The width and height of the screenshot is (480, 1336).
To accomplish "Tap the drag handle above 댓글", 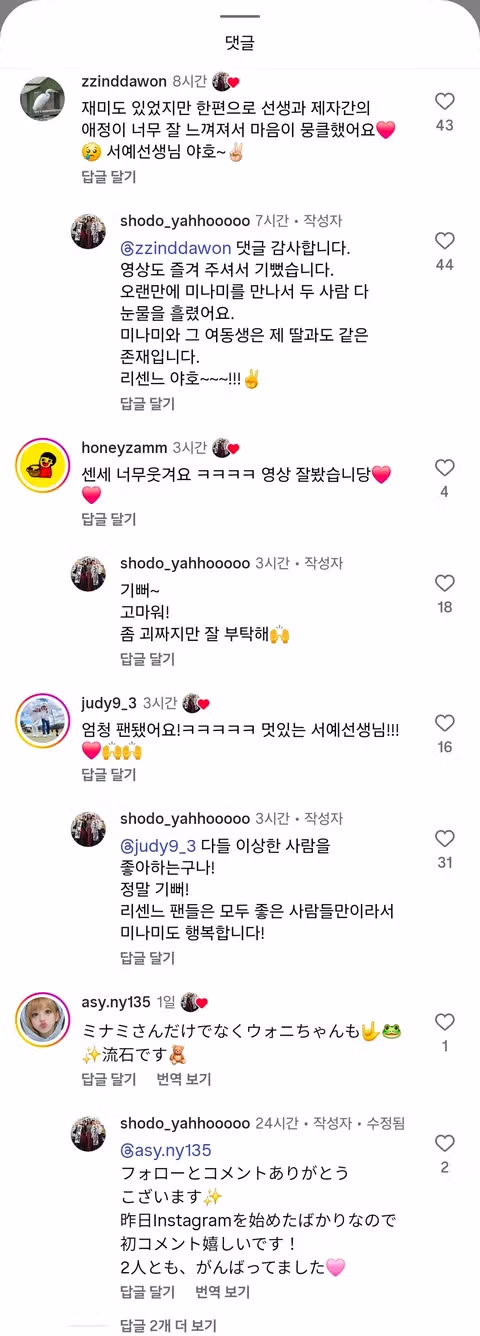I will pos(240,16).
